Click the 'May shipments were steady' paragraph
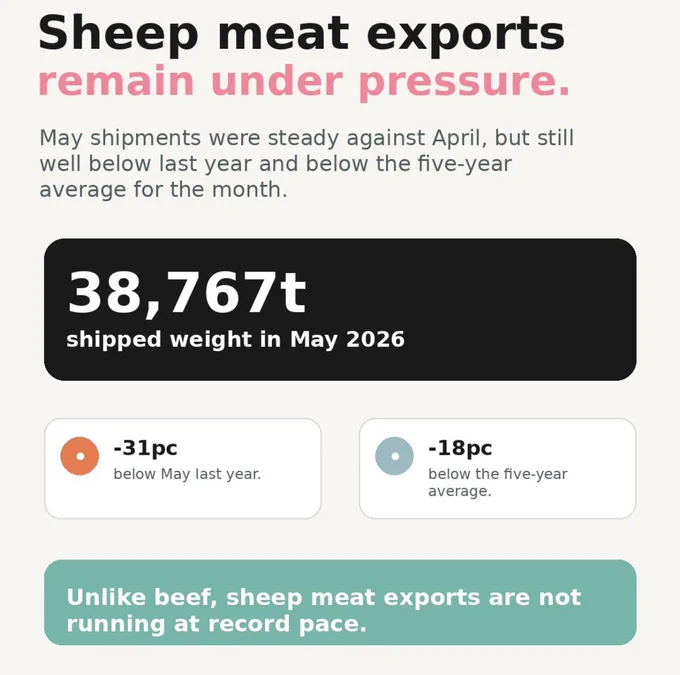 [307, 164]
